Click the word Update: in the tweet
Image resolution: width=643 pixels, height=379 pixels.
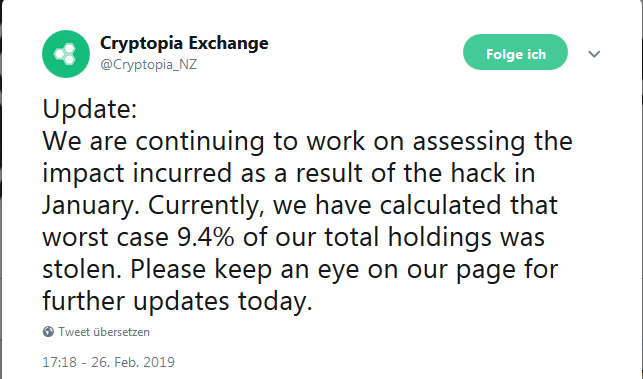(89, 110)
